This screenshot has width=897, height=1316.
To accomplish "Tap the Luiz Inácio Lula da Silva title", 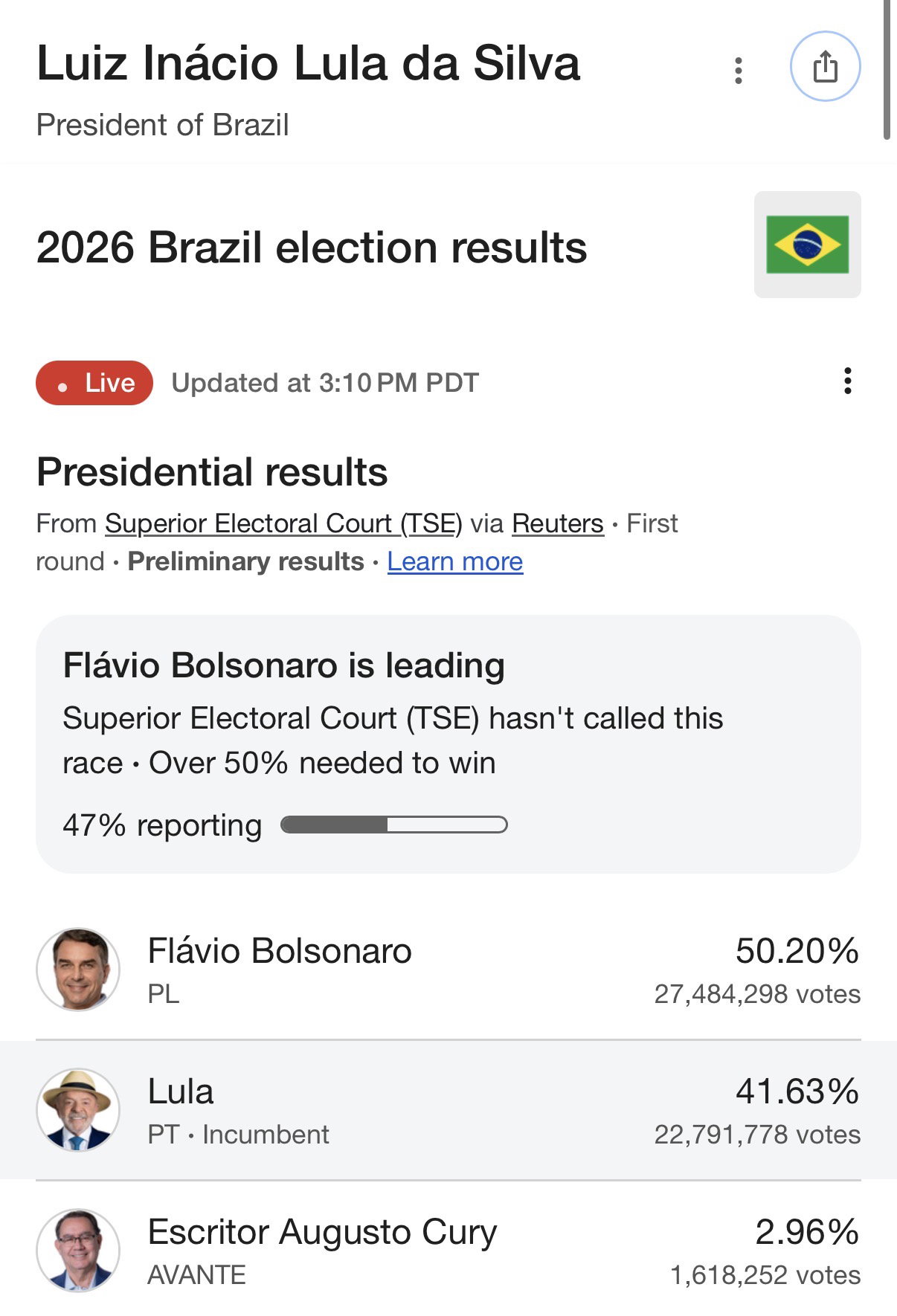I will (308, 63).
